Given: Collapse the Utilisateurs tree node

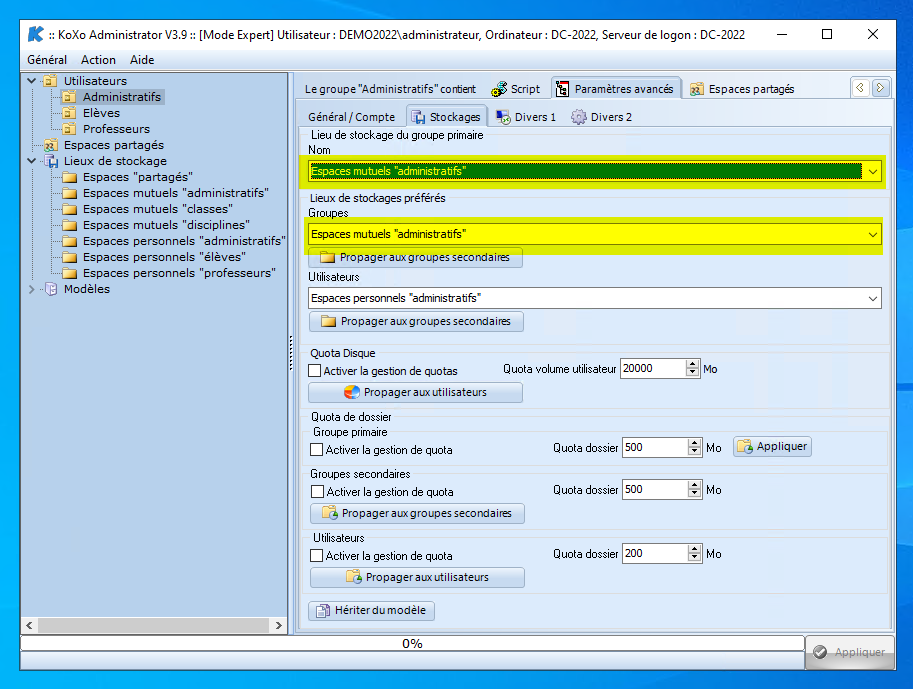Looking at the screenshot, I should (x=33, y=81).
